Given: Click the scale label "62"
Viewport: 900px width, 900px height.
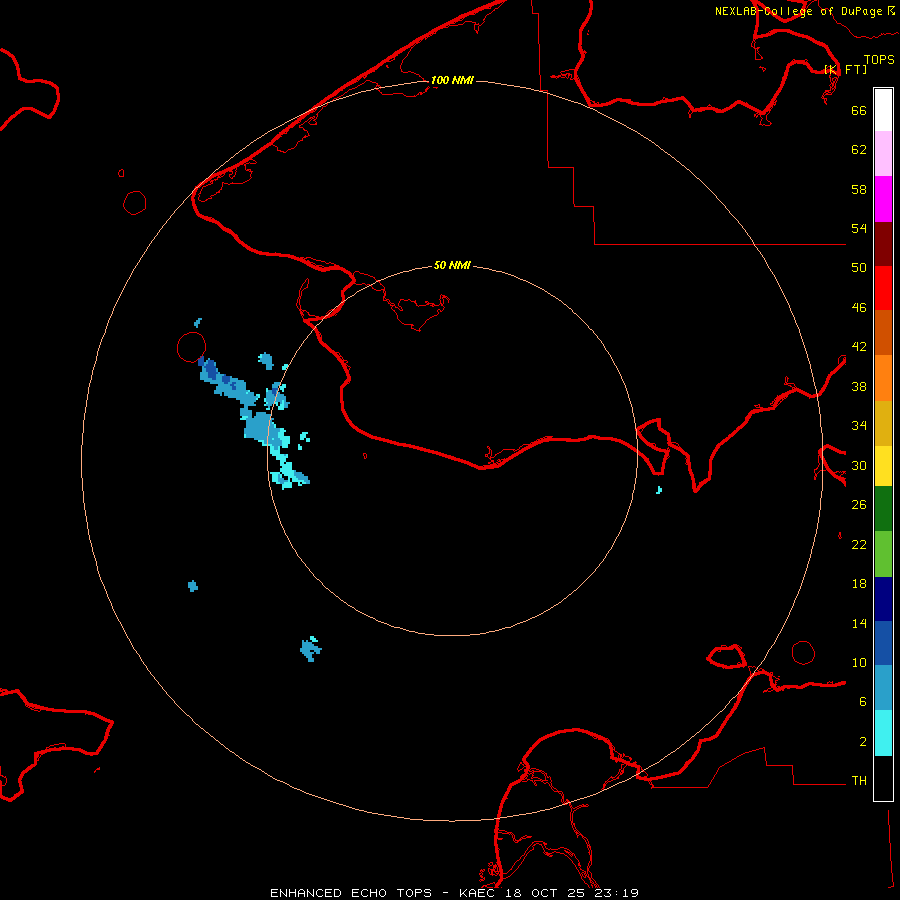Looking at the screenshot, I should coord(859,149).
